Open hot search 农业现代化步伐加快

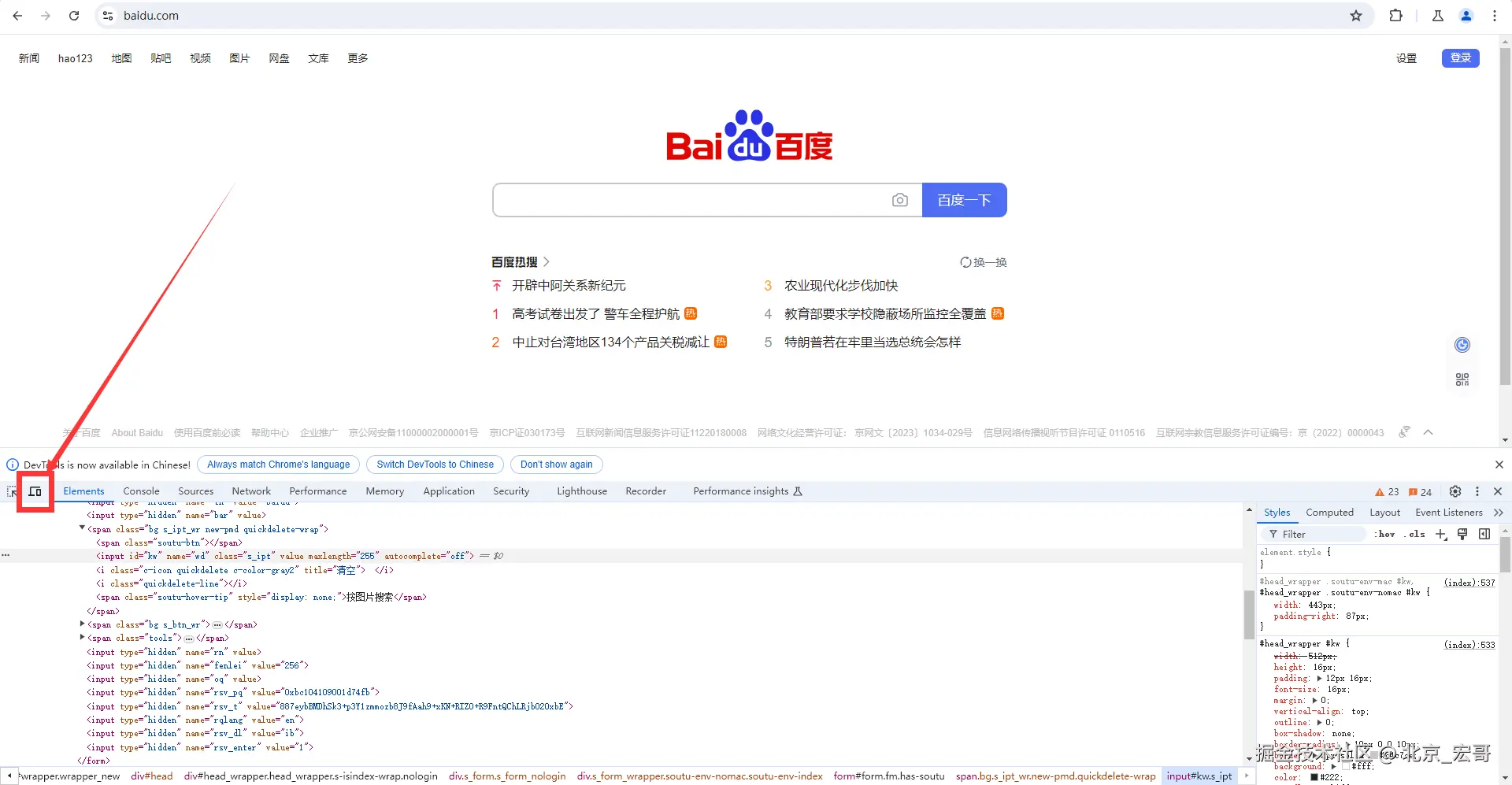[841, 286]
